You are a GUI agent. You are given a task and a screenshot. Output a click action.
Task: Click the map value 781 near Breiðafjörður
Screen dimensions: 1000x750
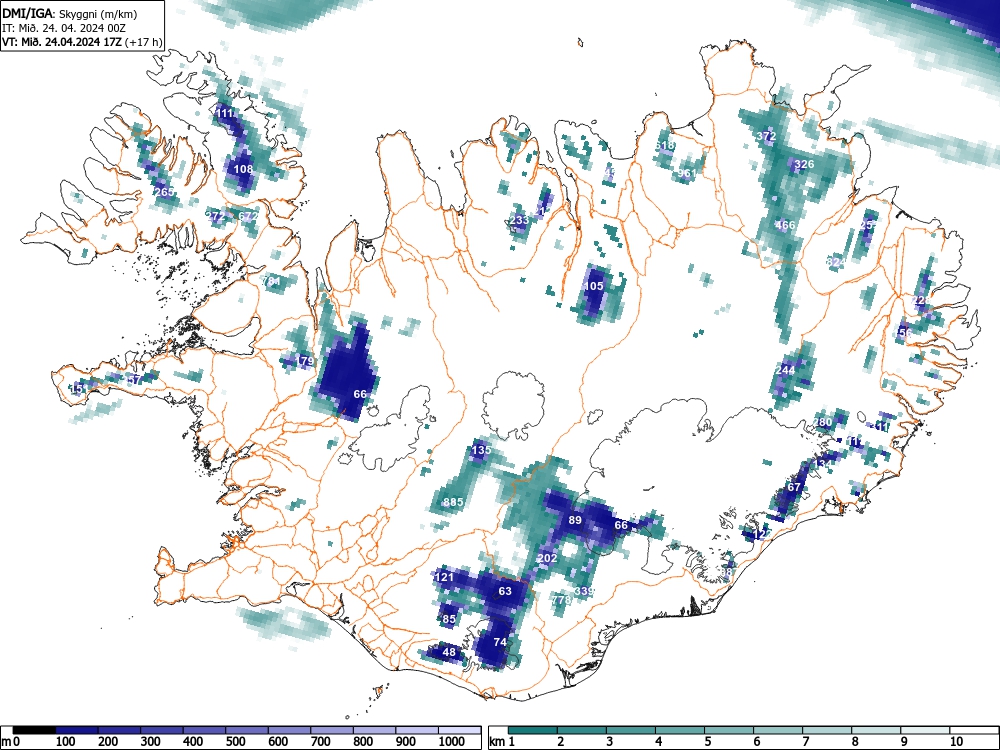coord(272,281)
